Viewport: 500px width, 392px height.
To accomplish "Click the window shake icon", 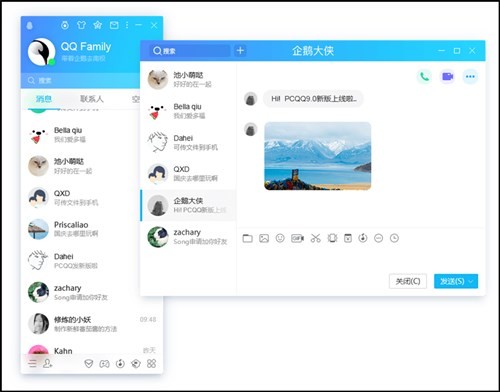I will point(332,238).
